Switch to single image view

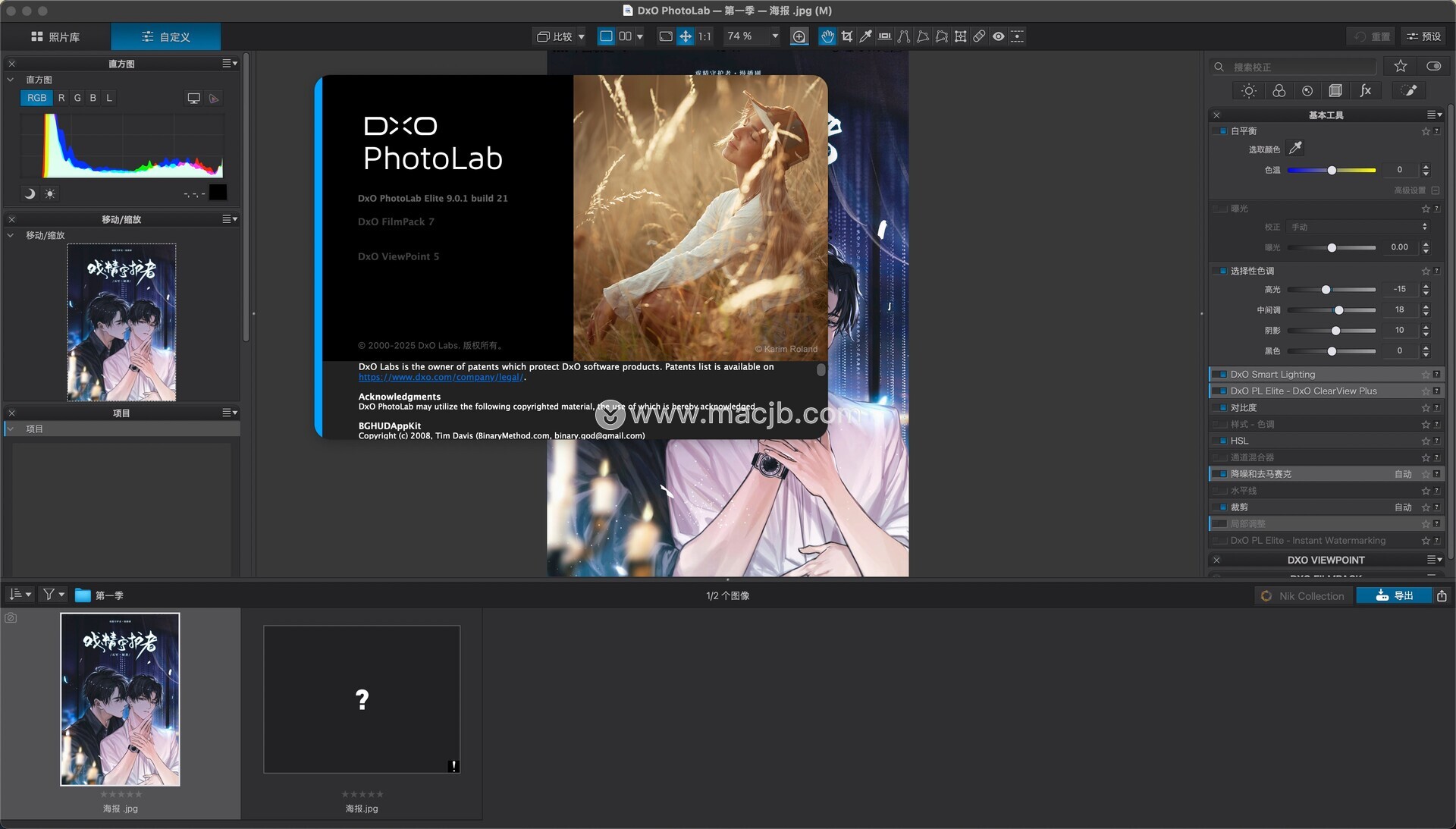click(x=606, y=36)
